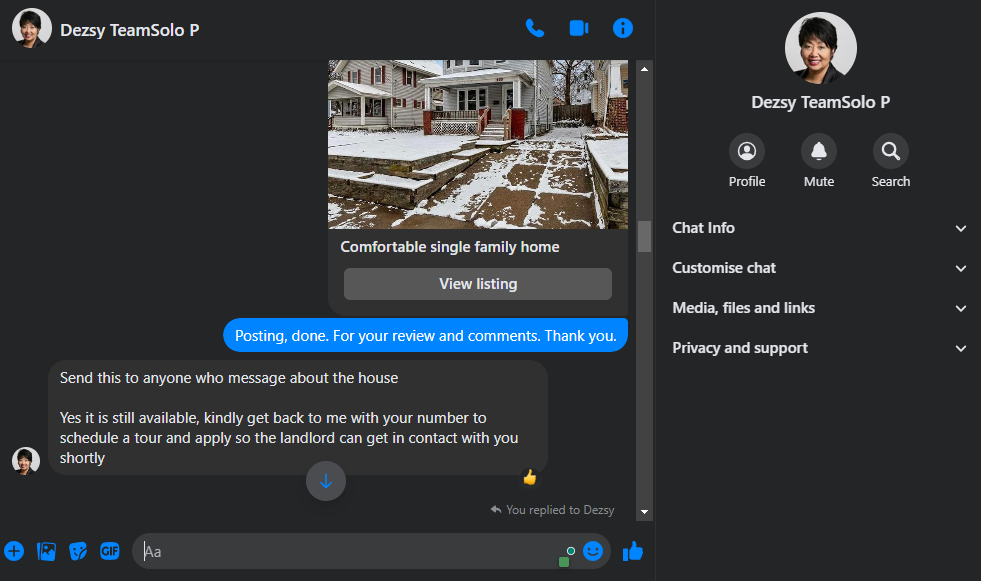Click the 'Posting, done' blue message bubble
981x581 pixels.
pyautogui.click(x=425, y=335)
